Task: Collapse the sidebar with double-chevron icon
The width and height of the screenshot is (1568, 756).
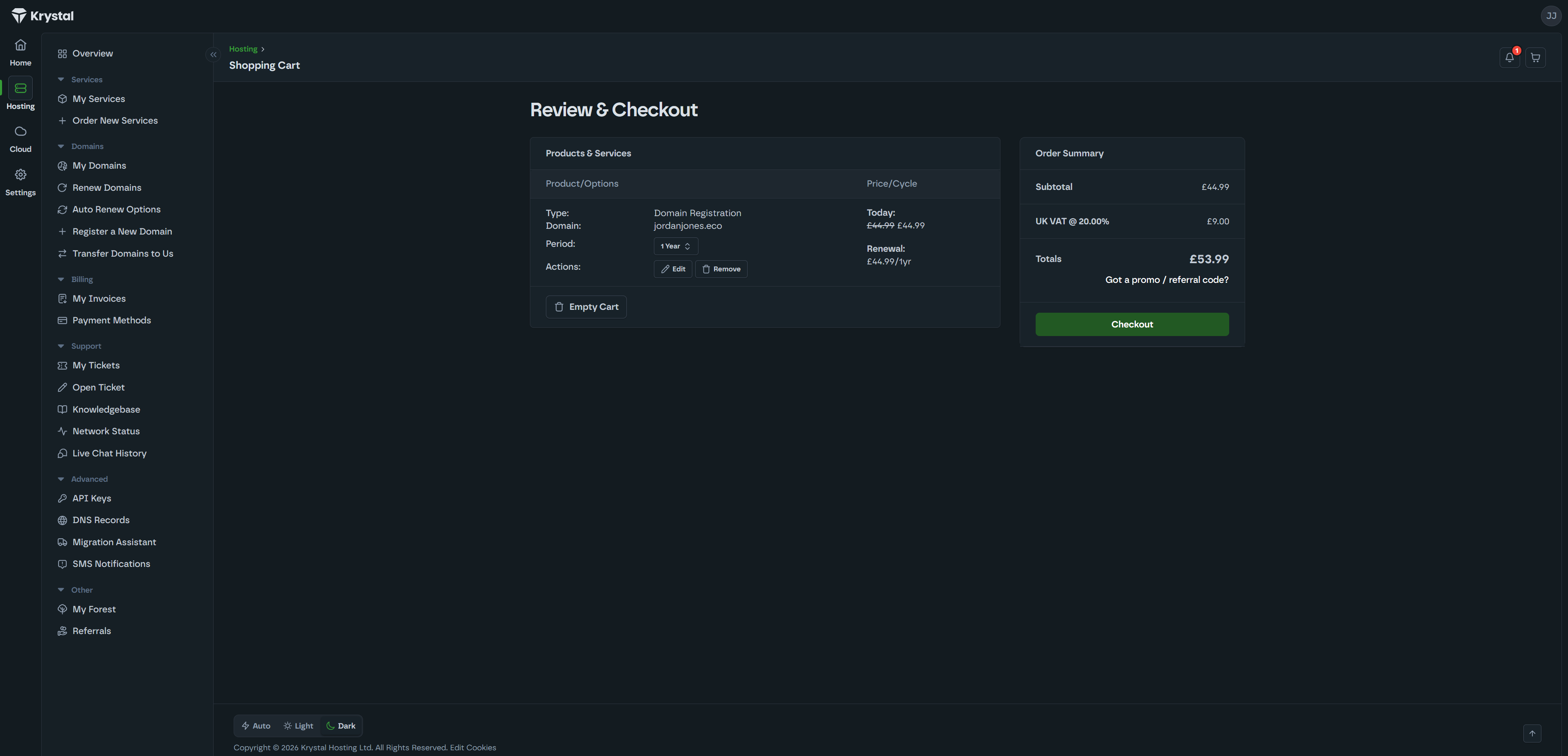Action: coord(213,55)
